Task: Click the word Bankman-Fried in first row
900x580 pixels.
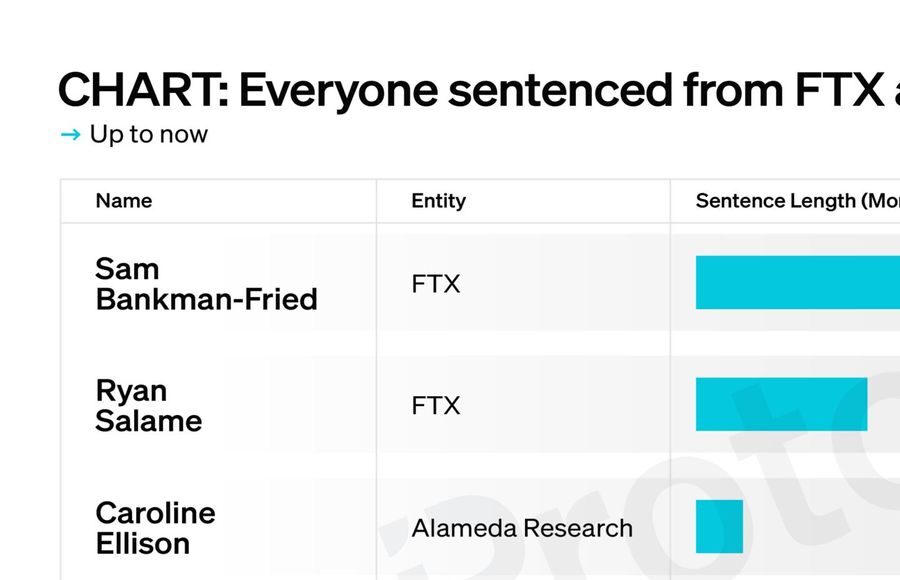Action: (x=207, y=300)
